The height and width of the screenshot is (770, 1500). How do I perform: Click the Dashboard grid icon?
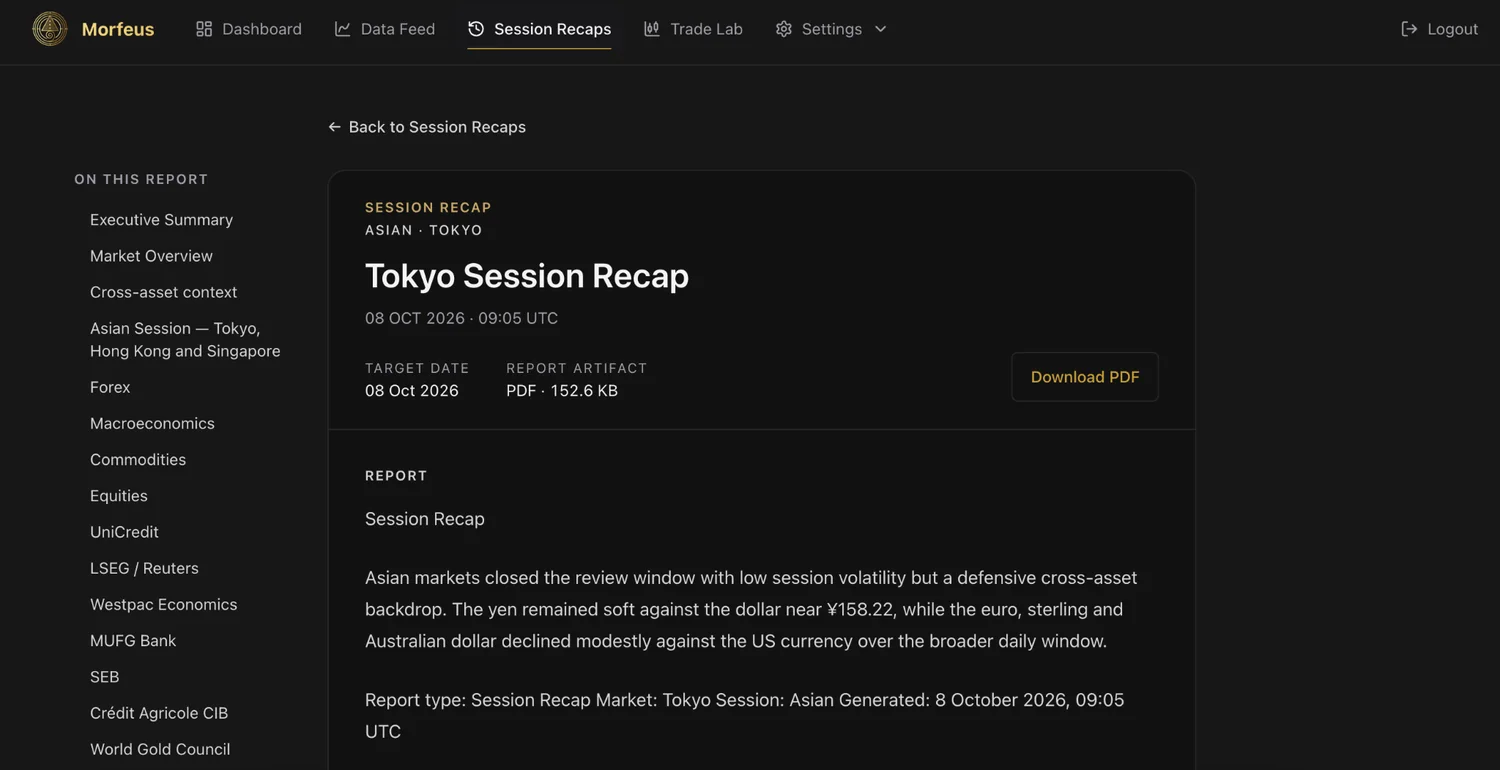(204, 29)
